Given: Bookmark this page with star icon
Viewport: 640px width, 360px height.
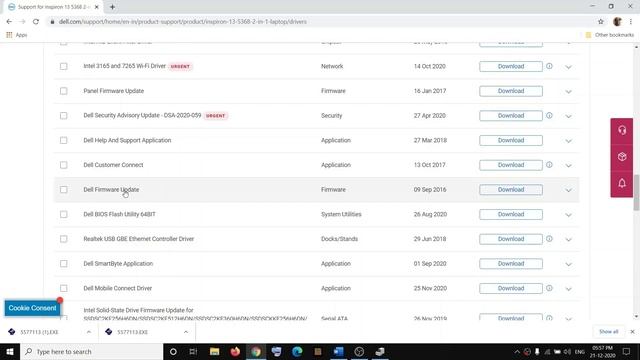Looking at the screenshot, I should pyautogui.click(x=601, y=22).
